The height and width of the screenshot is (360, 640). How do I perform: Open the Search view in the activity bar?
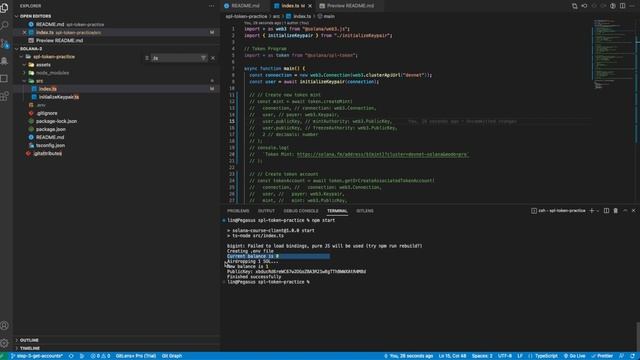(4, 25)
